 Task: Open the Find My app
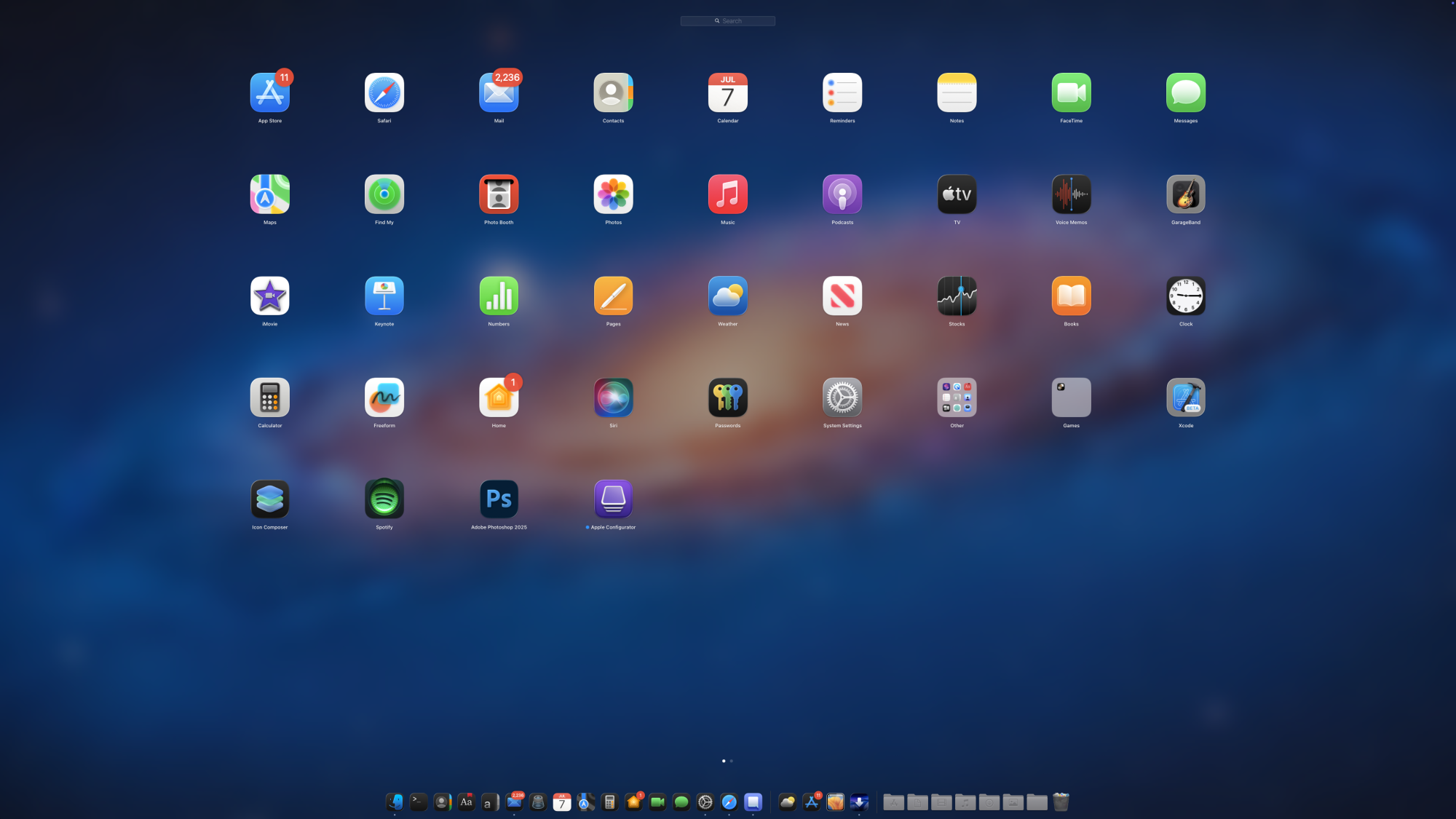(x=384, y=194)
